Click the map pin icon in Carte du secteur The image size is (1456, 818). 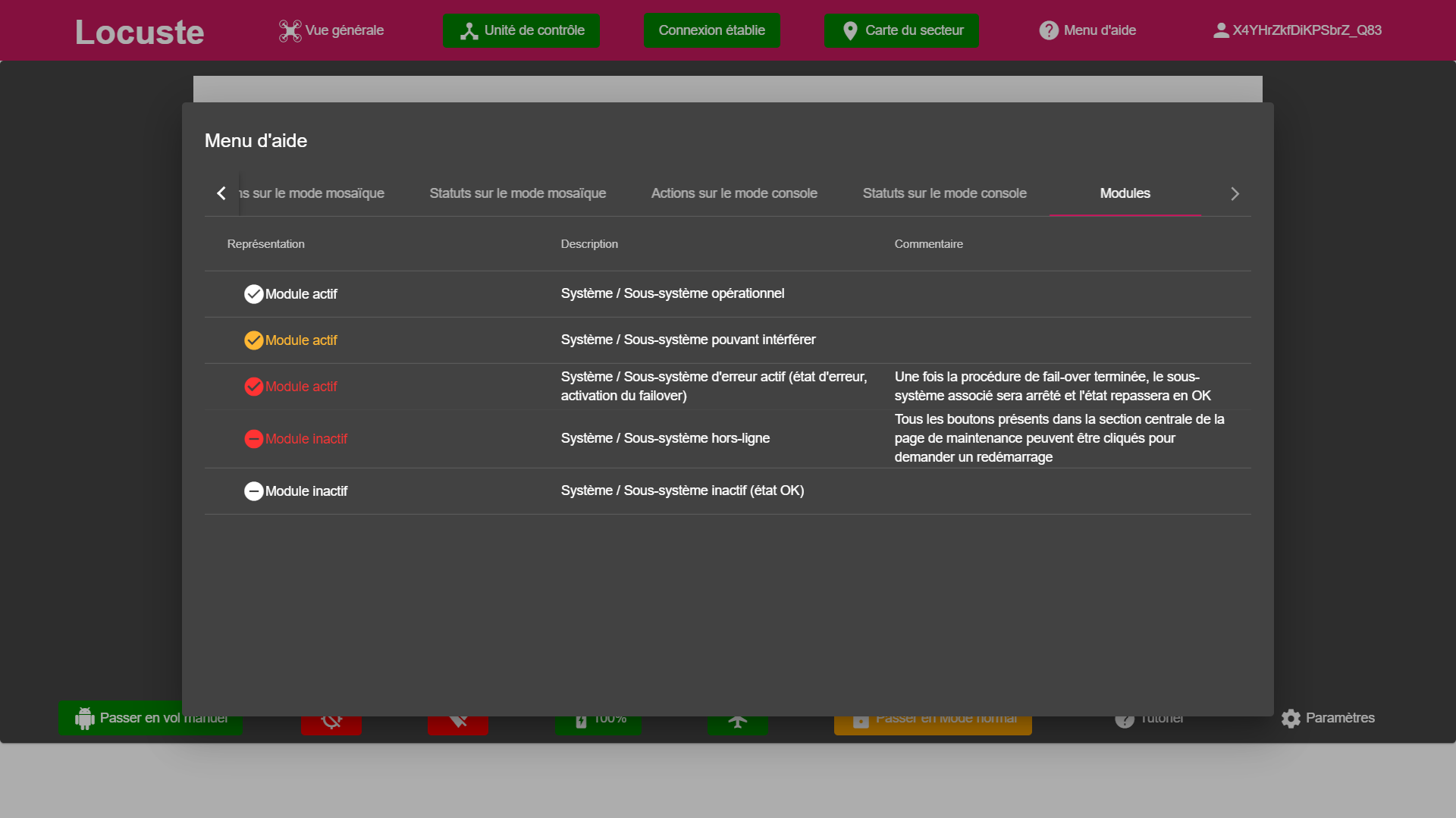pyautogui.click(x=850, y=31)
